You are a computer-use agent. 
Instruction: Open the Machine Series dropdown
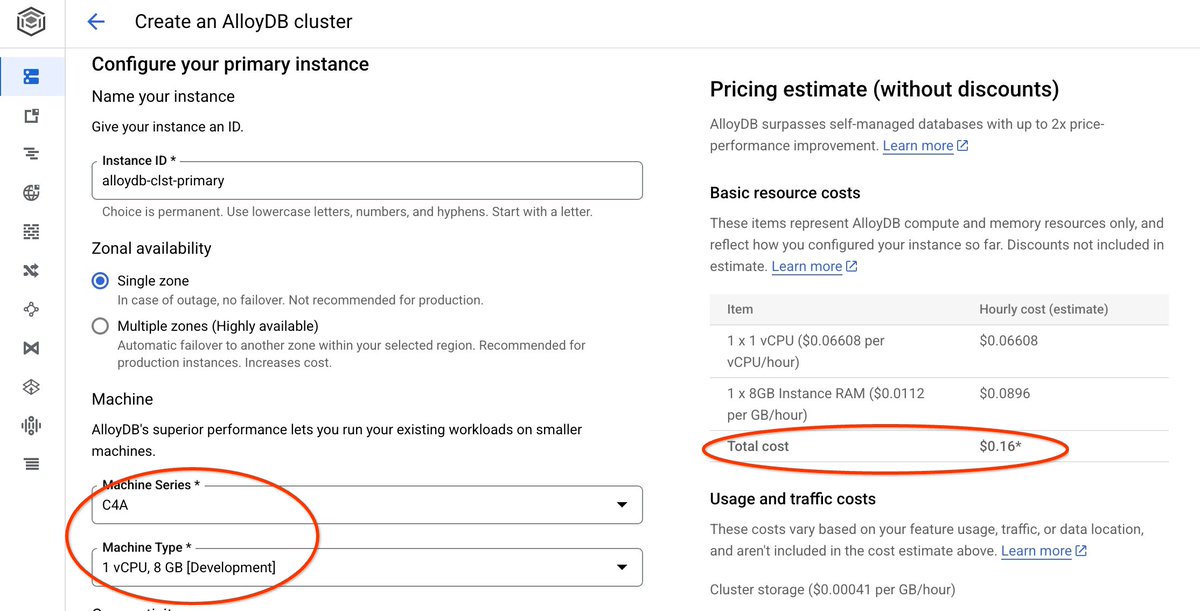tap(367, 505)
